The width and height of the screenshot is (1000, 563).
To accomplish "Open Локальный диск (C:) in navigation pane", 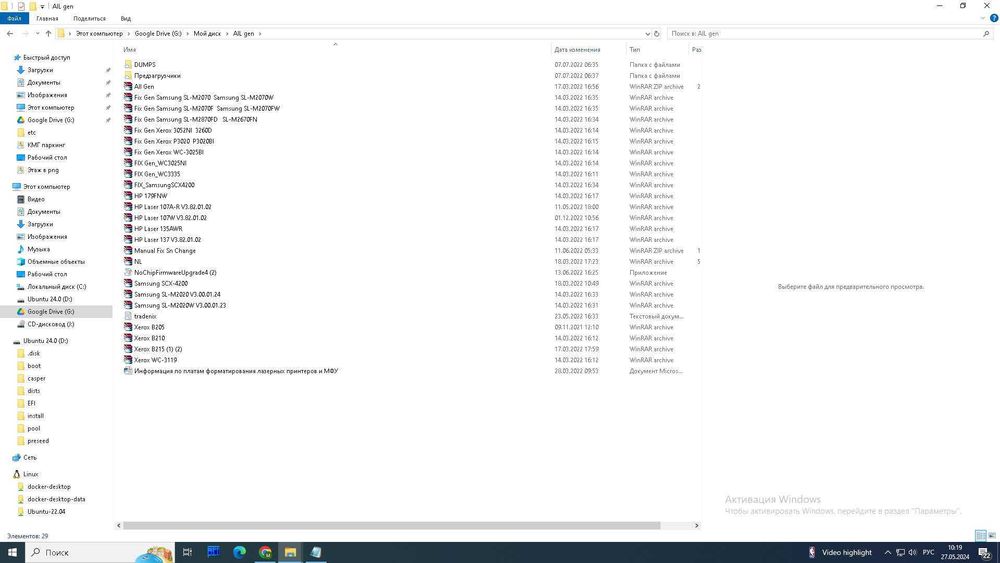I will click(56, 287).
